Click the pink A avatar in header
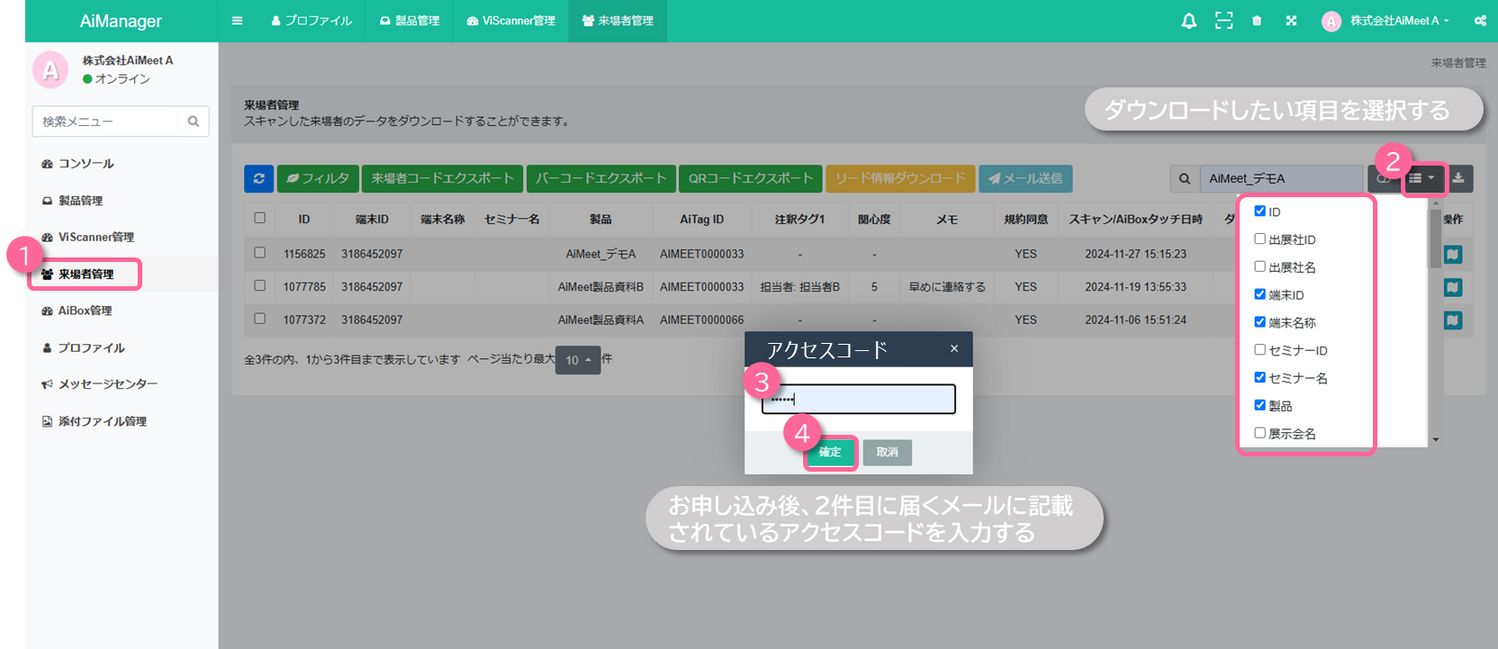Image resolution: width=1498 pixels, height=649 pixels. (1331, 21)
